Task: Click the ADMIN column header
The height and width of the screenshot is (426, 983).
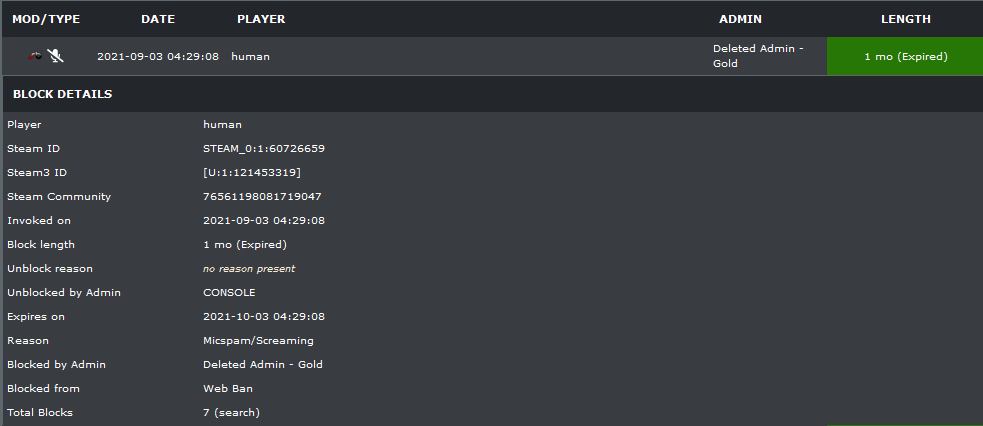Action: (741, 19)
